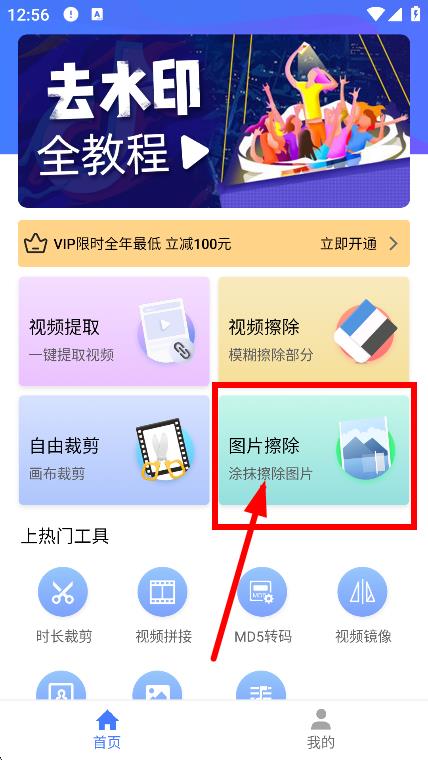Switch to the 首页 home tab
This screenshot has width=428, height=760.
pyautogui.click(x=107, y=729)
